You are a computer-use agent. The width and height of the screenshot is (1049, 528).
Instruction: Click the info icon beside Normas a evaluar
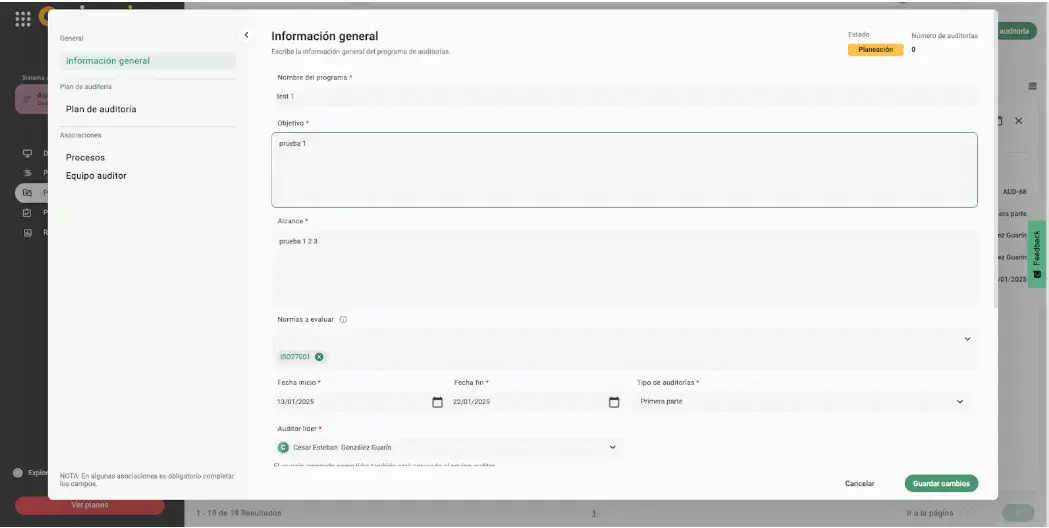click(343, 320)
